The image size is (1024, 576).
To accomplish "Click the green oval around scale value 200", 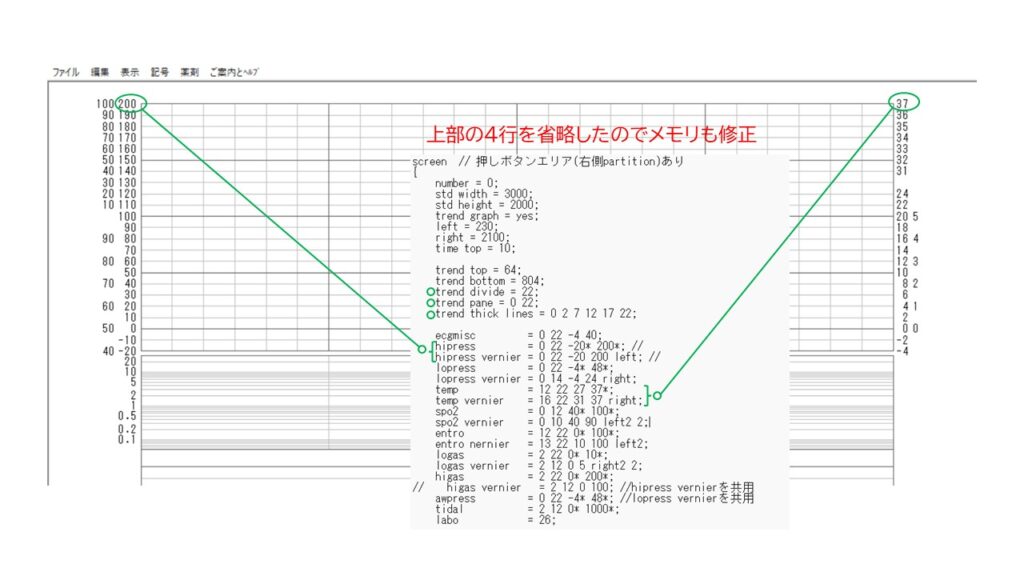I will [131, 103].
